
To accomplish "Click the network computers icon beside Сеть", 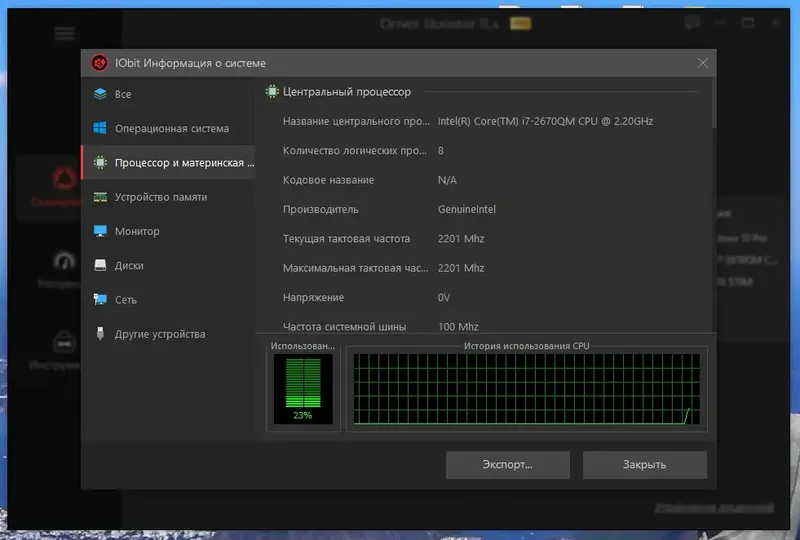I will 100,300.
